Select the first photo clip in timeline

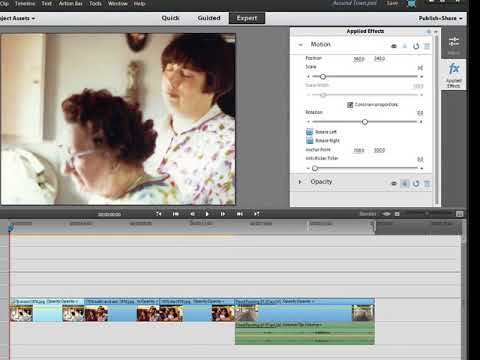[47, 310]
